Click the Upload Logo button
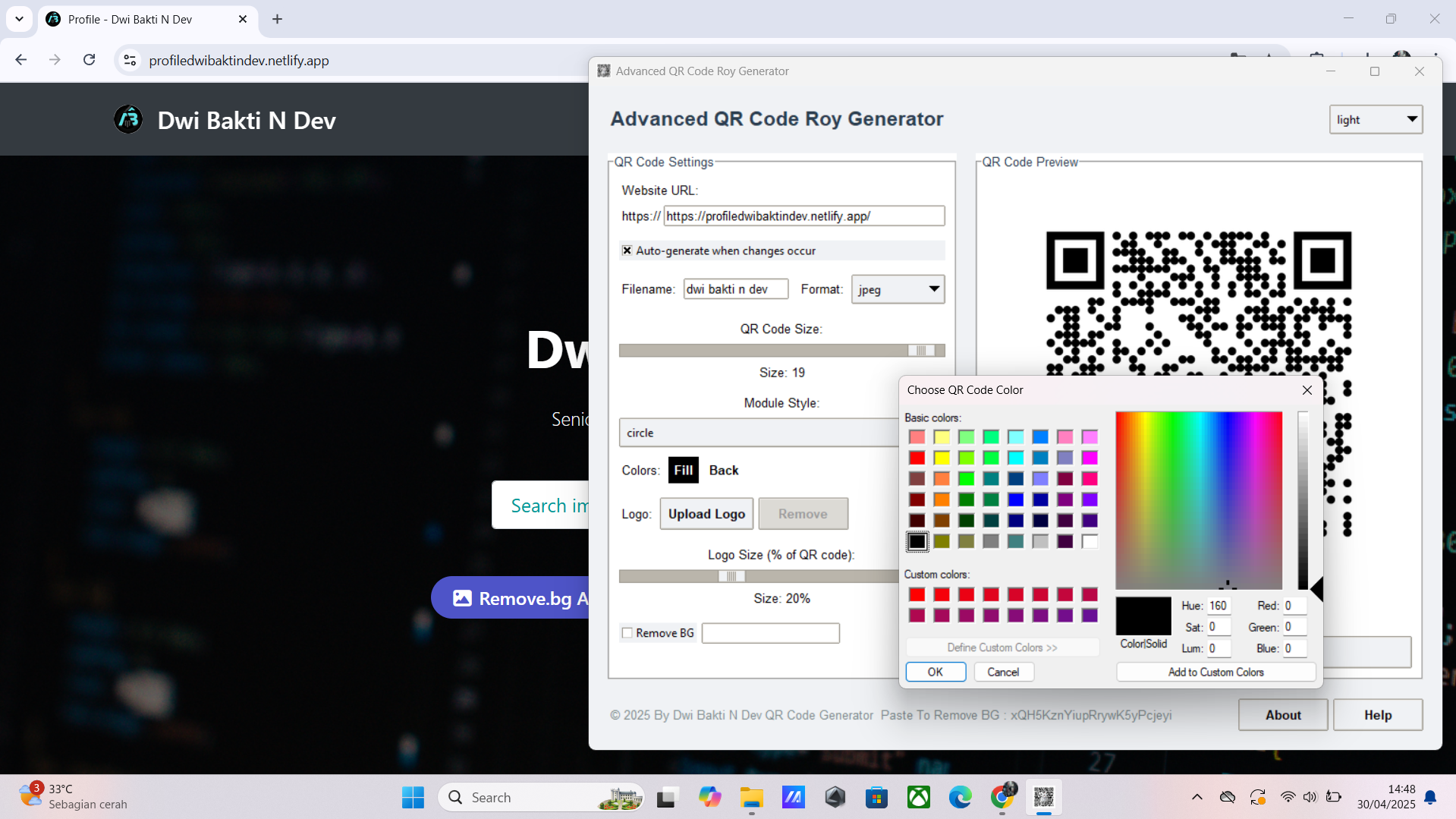The width and height of the screenshot is (1456, 819). tap(706, 514)
